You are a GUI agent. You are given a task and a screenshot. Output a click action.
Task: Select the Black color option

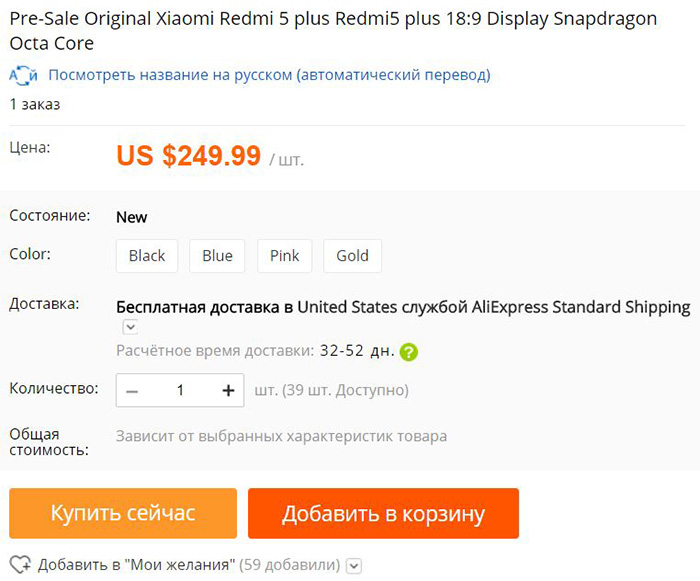(147, 256)
